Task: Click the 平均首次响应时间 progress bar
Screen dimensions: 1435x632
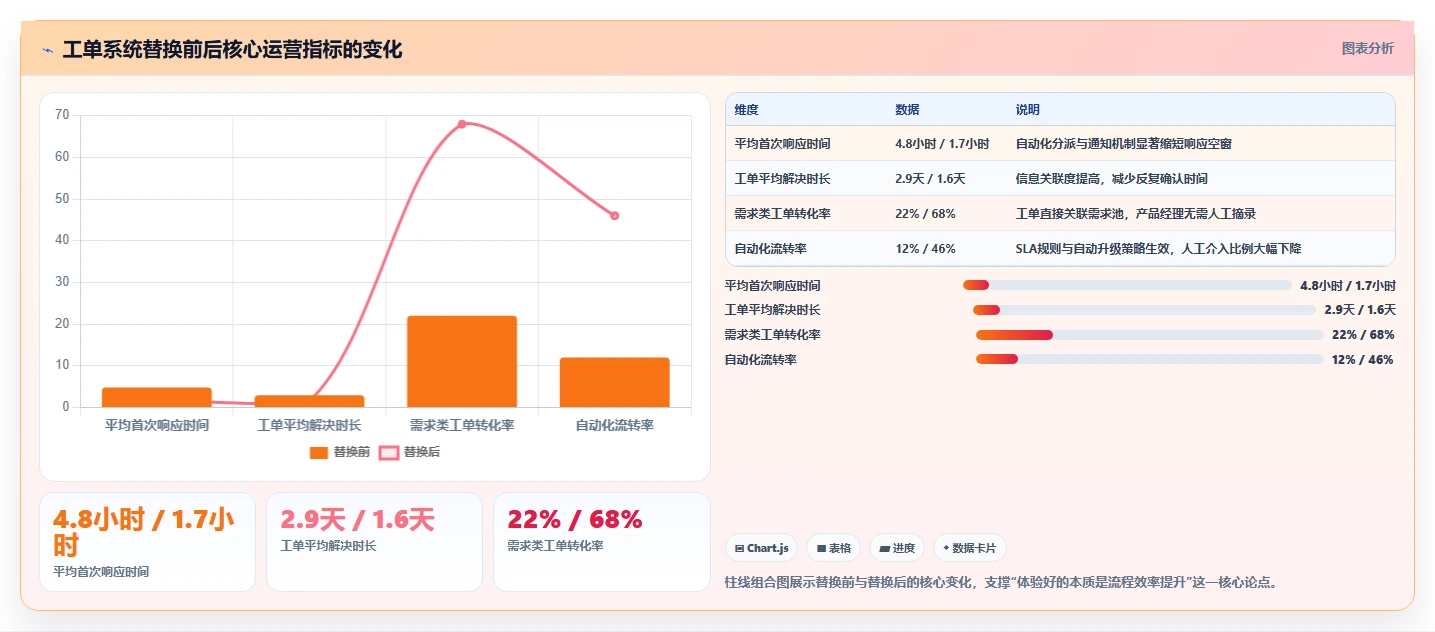Action: (1127, 285)
